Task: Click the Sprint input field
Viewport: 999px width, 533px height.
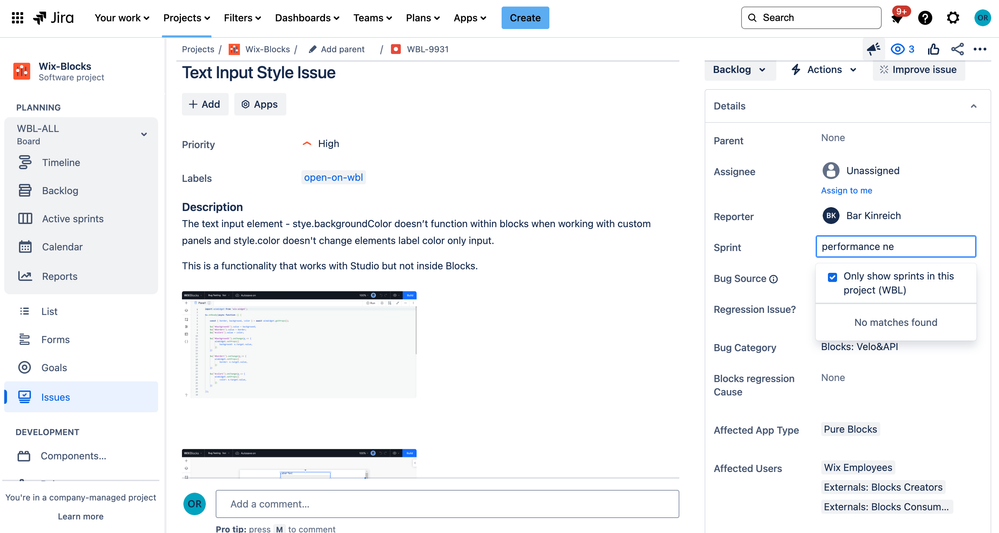Action: (x=896, y=246)
